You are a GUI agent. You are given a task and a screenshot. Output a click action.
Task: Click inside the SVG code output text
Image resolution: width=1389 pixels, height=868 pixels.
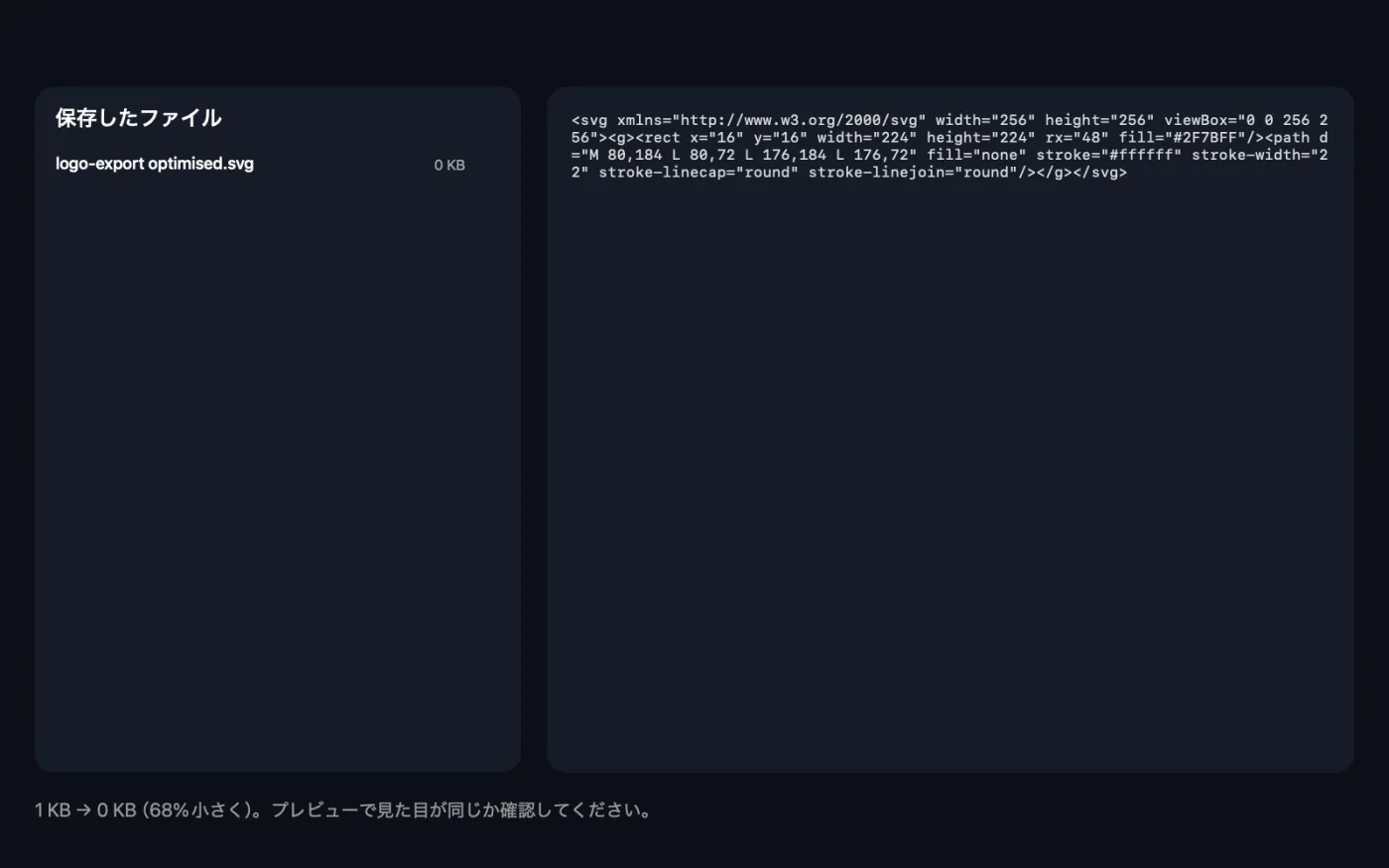[x=949, y=147]
